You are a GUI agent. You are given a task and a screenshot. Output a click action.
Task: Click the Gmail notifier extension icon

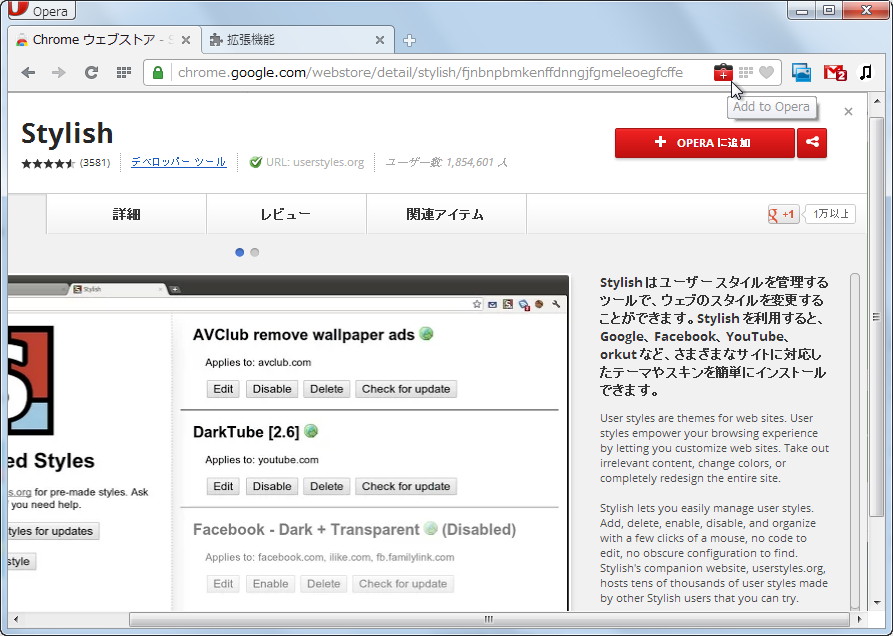pyautogui.click(x=834, y=72)
